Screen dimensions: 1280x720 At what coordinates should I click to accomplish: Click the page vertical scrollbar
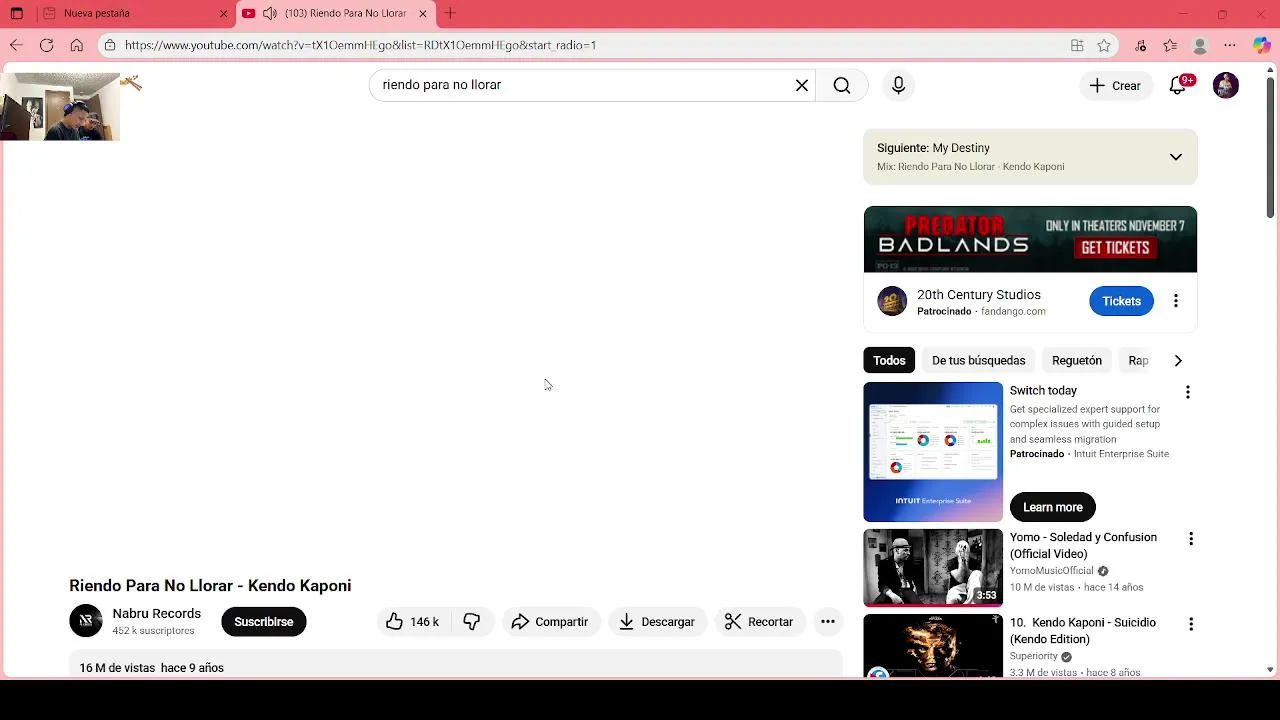tap(1271, 147)
